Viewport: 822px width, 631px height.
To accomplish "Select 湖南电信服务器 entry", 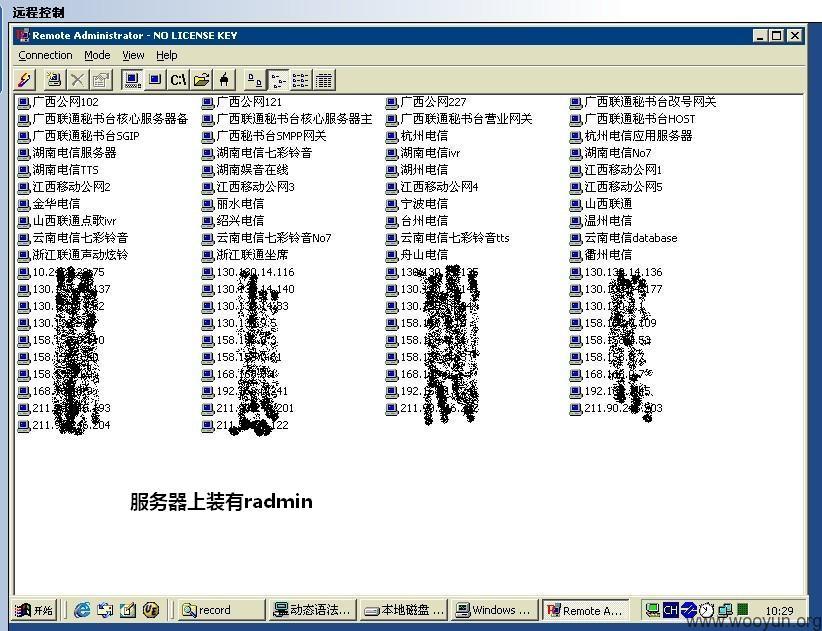I will pos(67,153).
